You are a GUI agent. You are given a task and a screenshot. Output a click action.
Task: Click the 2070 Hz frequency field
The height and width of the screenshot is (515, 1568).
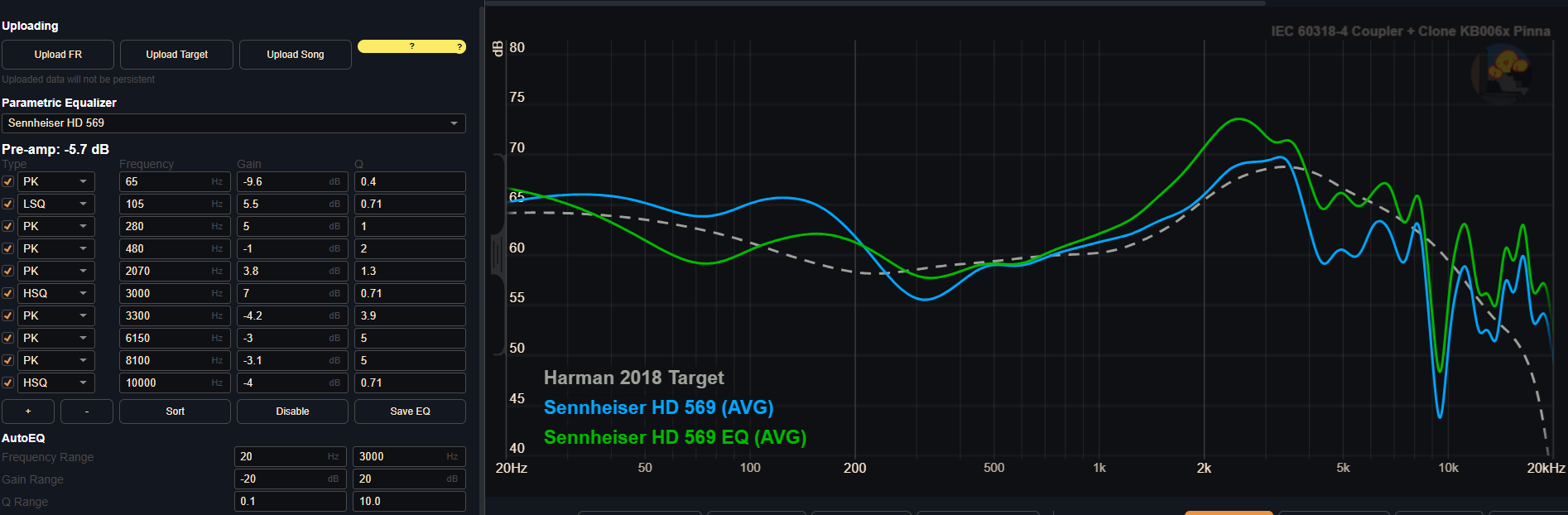point(175,271)
